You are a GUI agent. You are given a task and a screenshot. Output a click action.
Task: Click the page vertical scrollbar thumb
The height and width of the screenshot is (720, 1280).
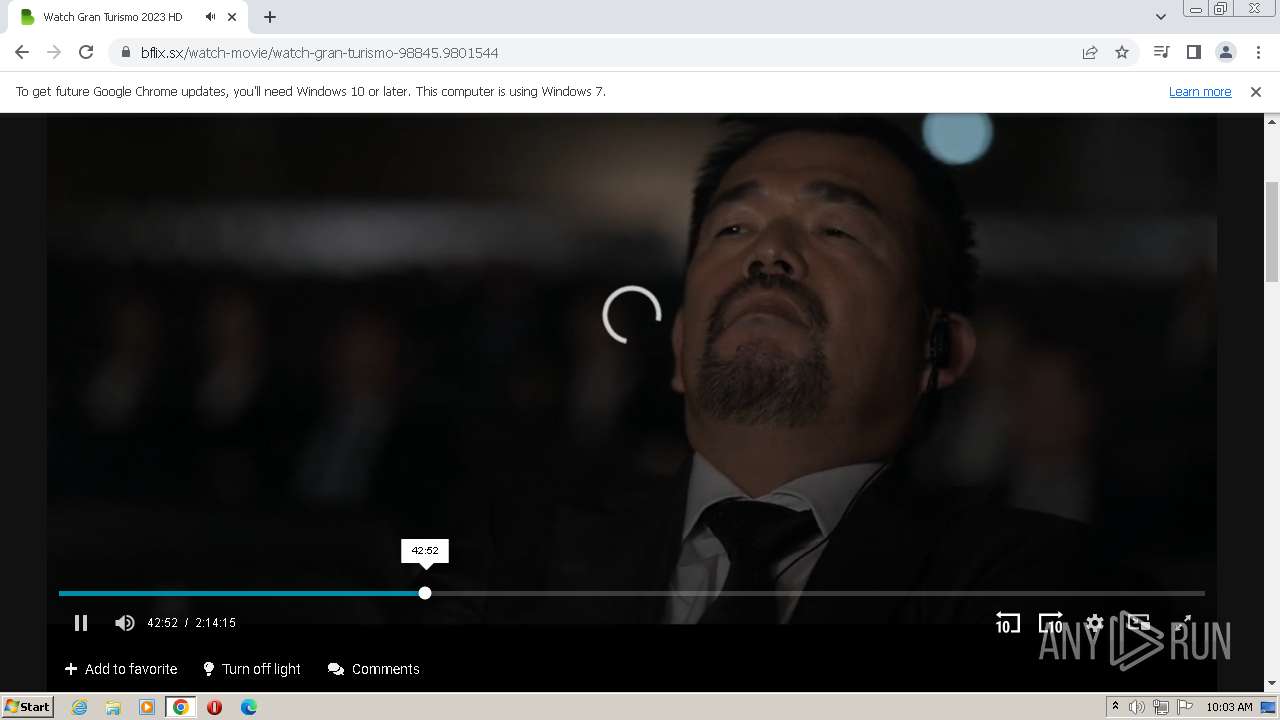point(1272,232)
